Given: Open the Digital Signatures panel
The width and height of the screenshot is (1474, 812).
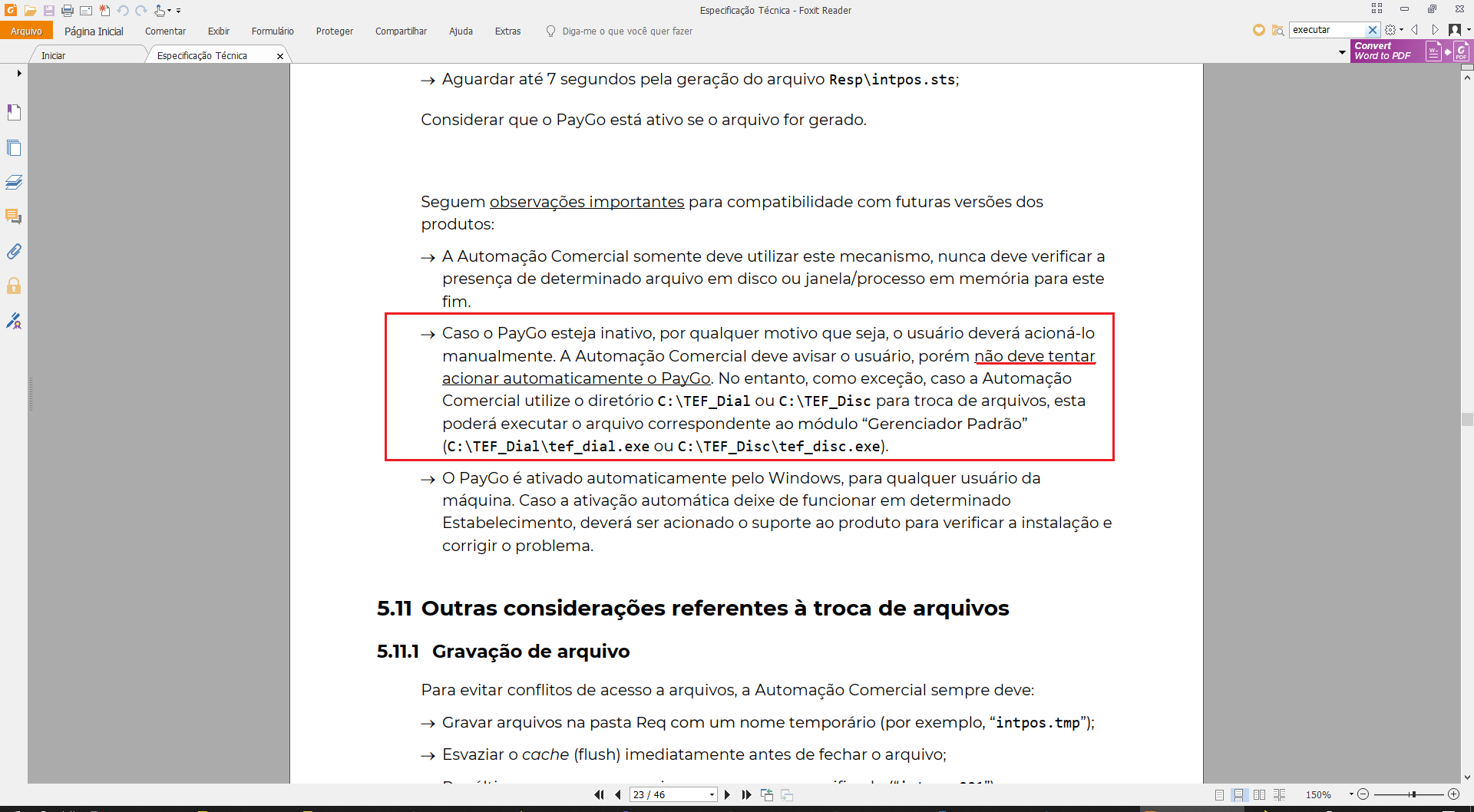Looking at the screenshot, I should coord(14,321).
